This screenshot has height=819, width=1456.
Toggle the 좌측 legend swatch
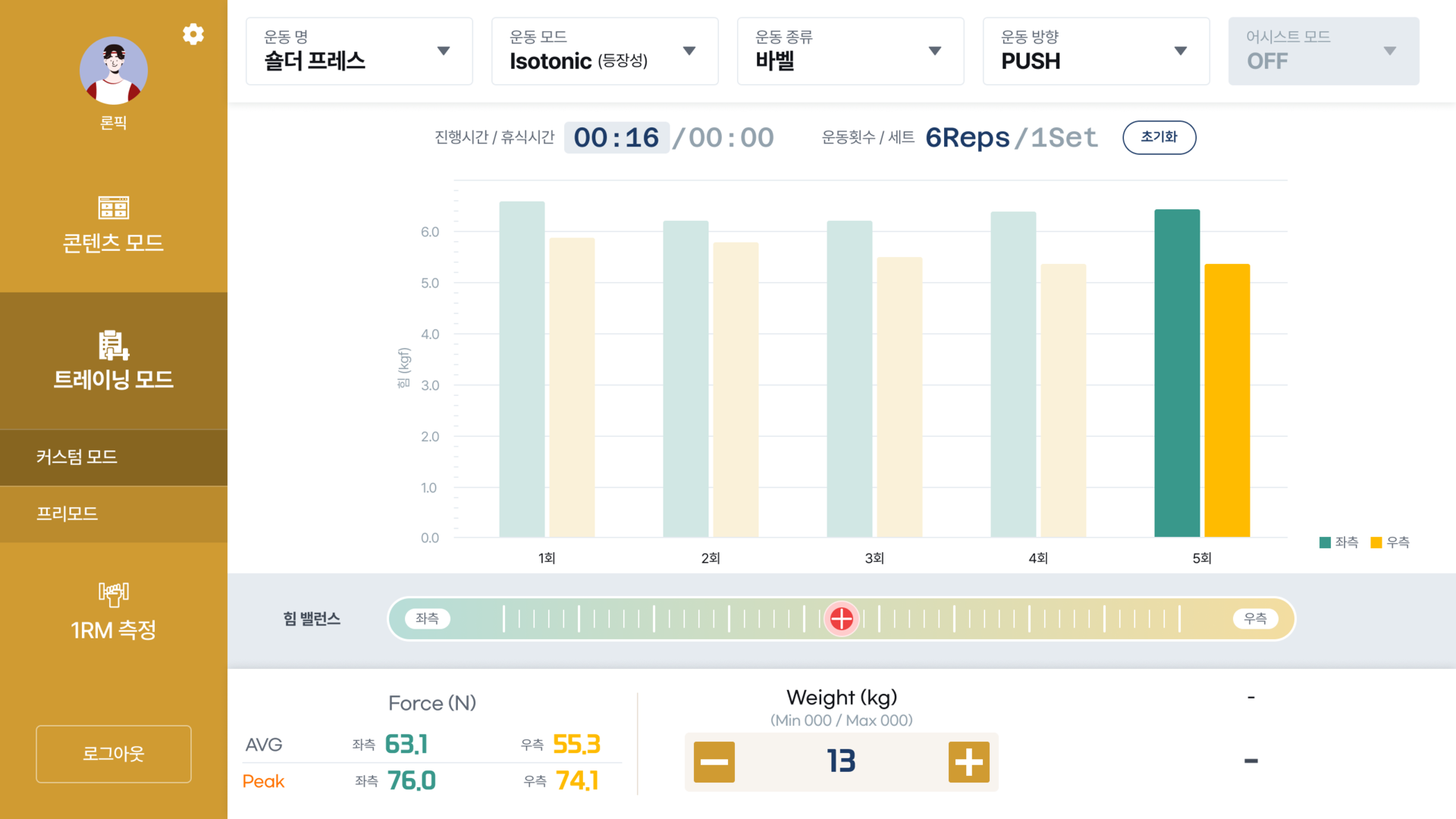click(1326, 542)
